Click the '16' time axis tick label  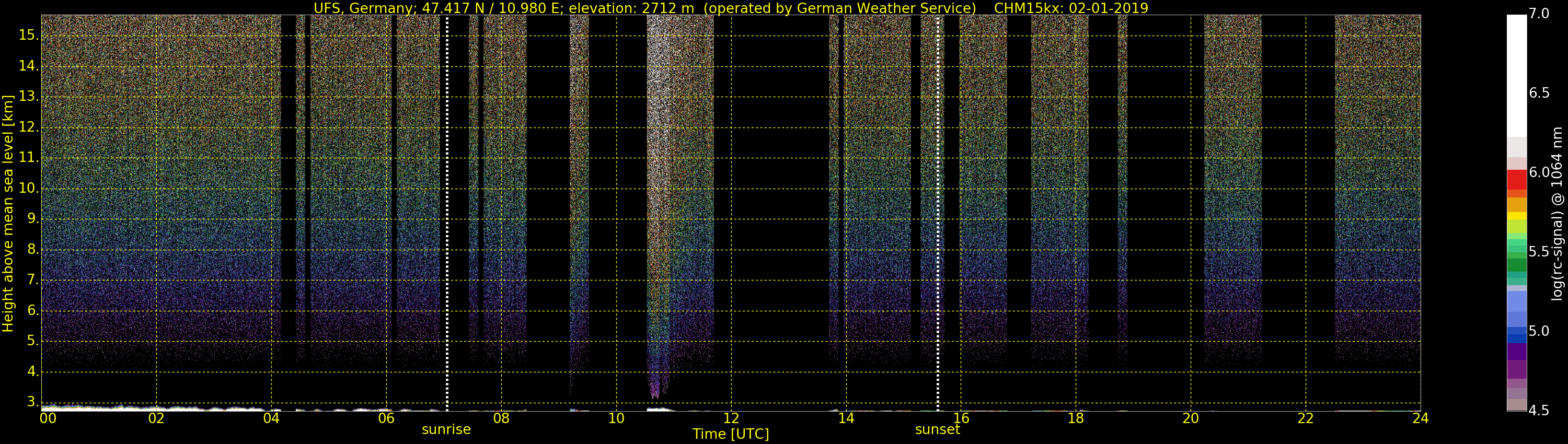coord(961,418)
